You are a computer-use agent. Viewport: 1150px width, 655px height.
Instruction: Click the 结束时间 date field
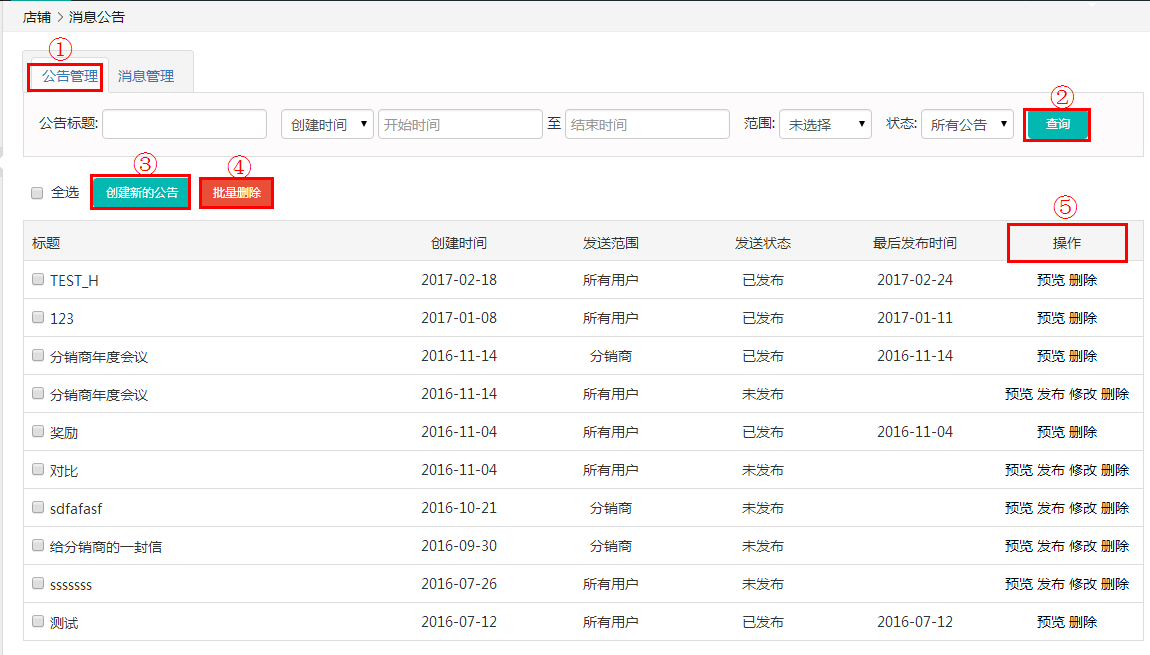click(x=647, y=124)
